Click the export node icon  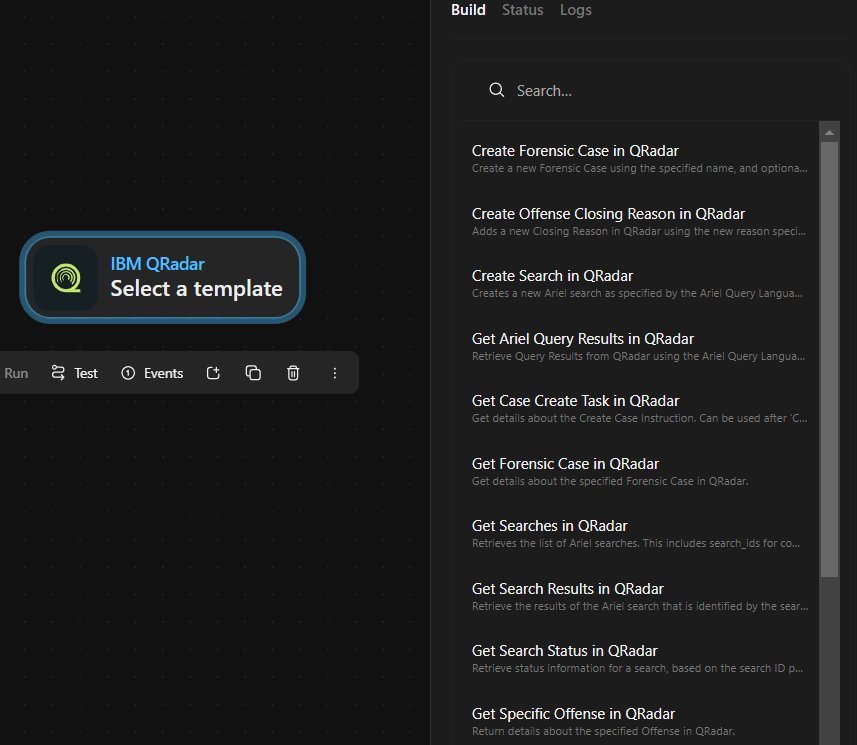(x=213, y=373)
